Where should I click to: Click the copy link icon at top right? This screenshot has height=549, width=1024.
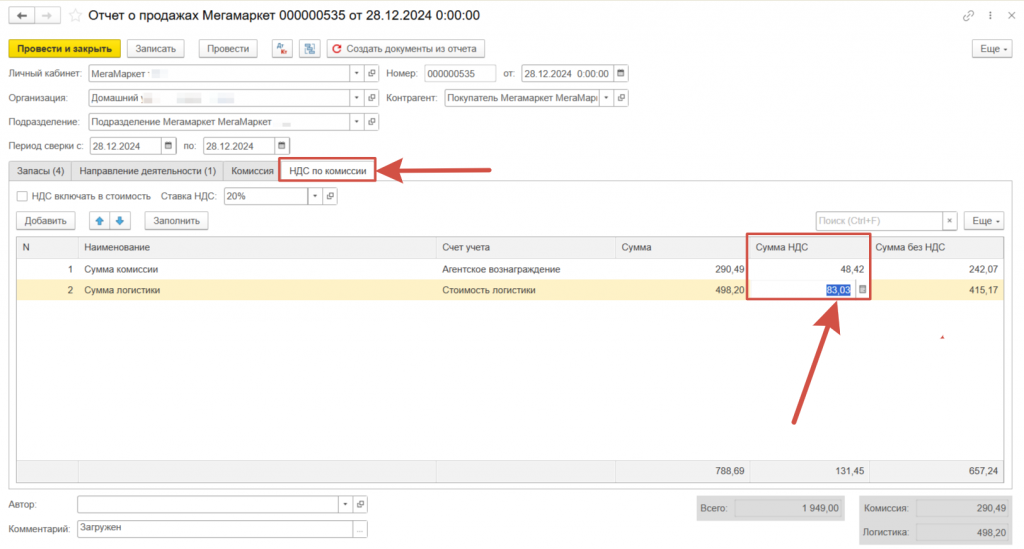point(968,16)
